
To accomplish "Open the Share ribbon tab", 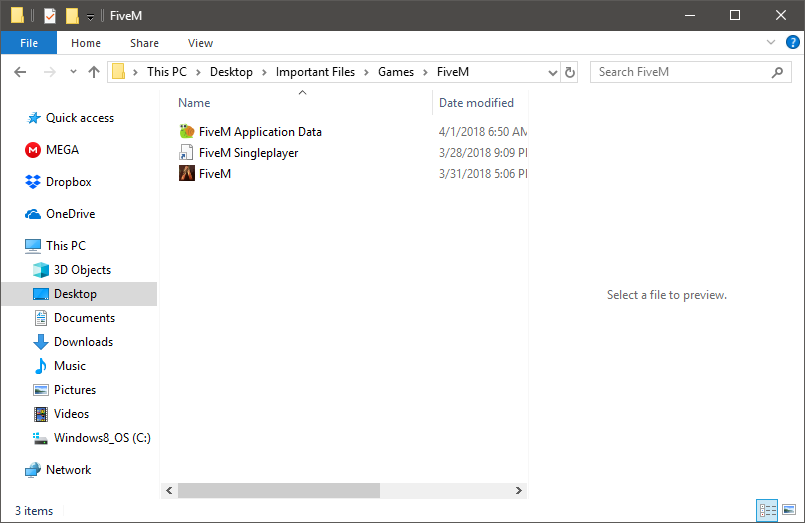I will click(144, 43).
